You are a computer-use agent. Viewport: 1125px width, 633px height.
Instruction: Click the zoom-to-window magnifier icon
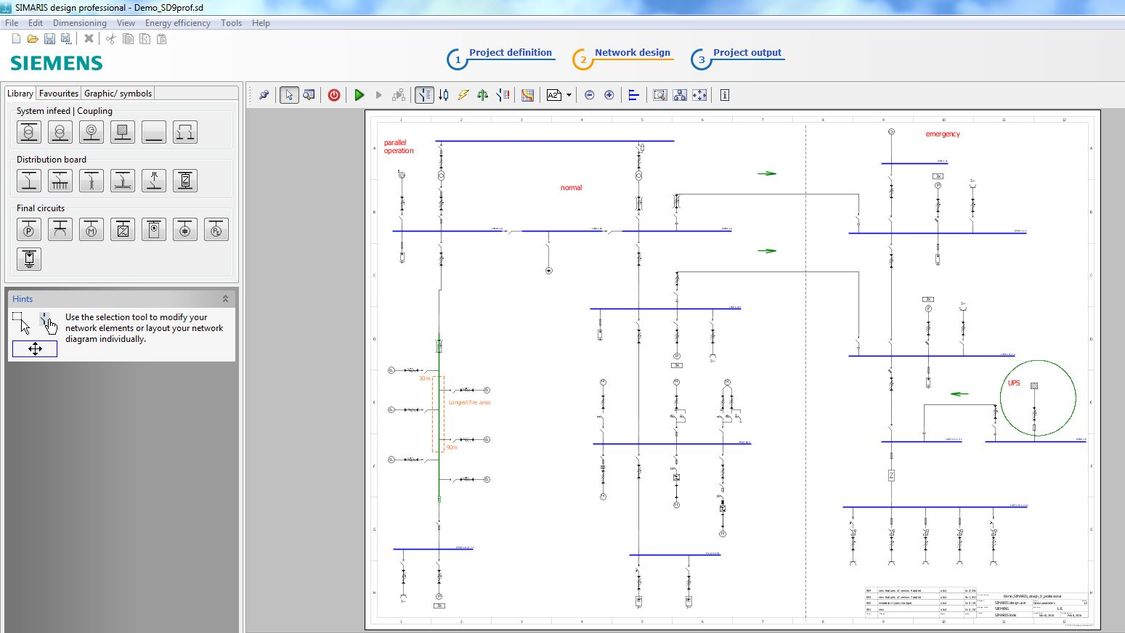(x=659, y=95)
